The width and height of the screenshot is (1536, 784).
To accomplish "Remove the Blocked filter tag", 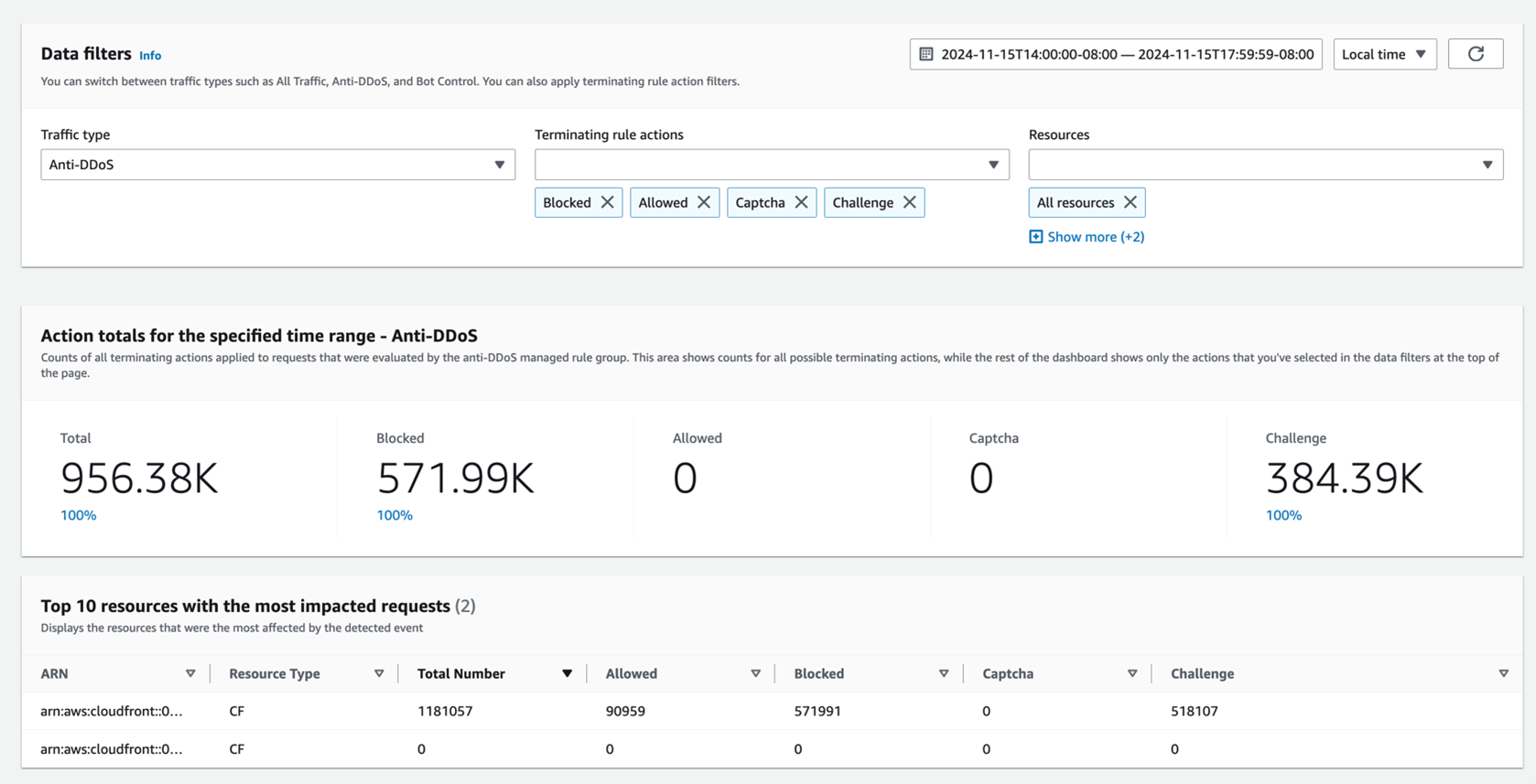I will pyautogui.click(x=608, y=202).
